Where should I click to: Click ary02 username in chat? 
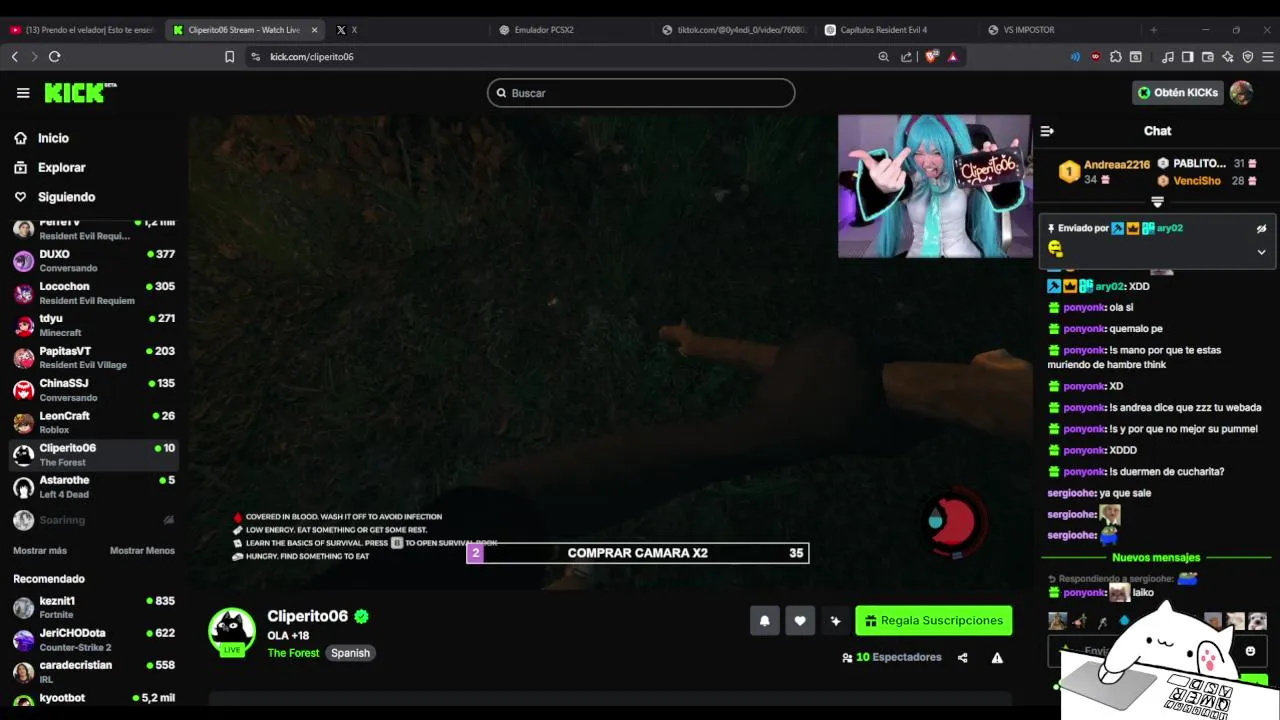(1110, 286)
